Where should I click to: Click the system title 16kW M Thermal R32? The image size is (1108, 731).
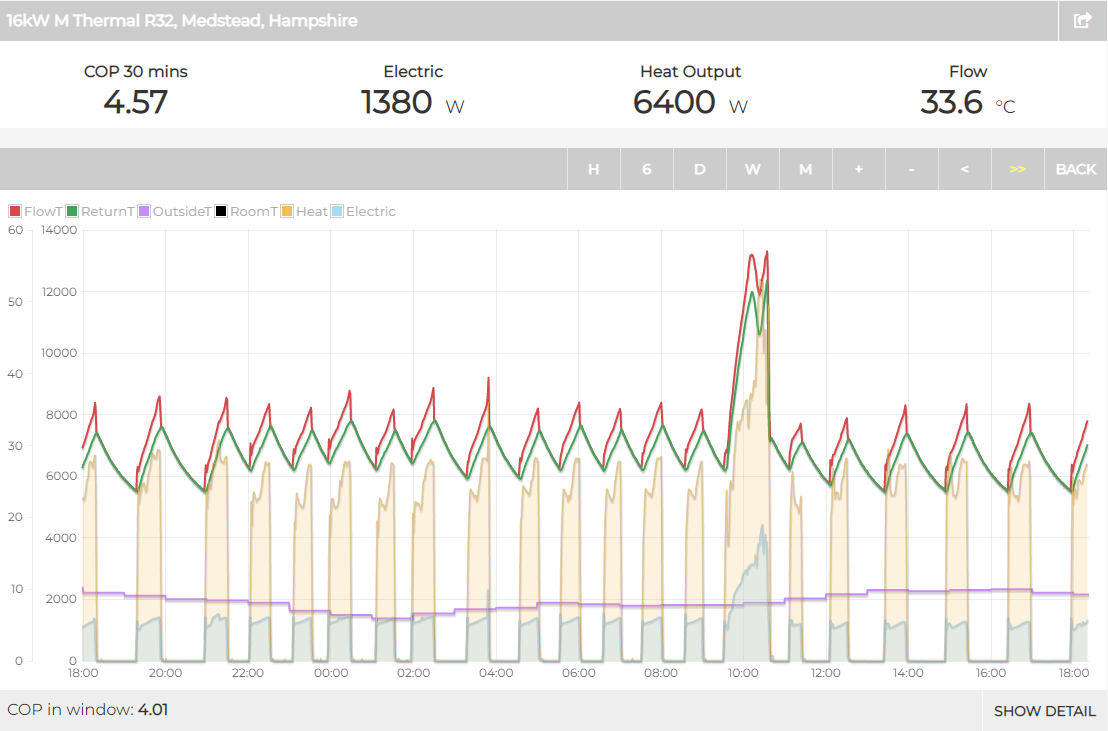(x=182, y=21)
